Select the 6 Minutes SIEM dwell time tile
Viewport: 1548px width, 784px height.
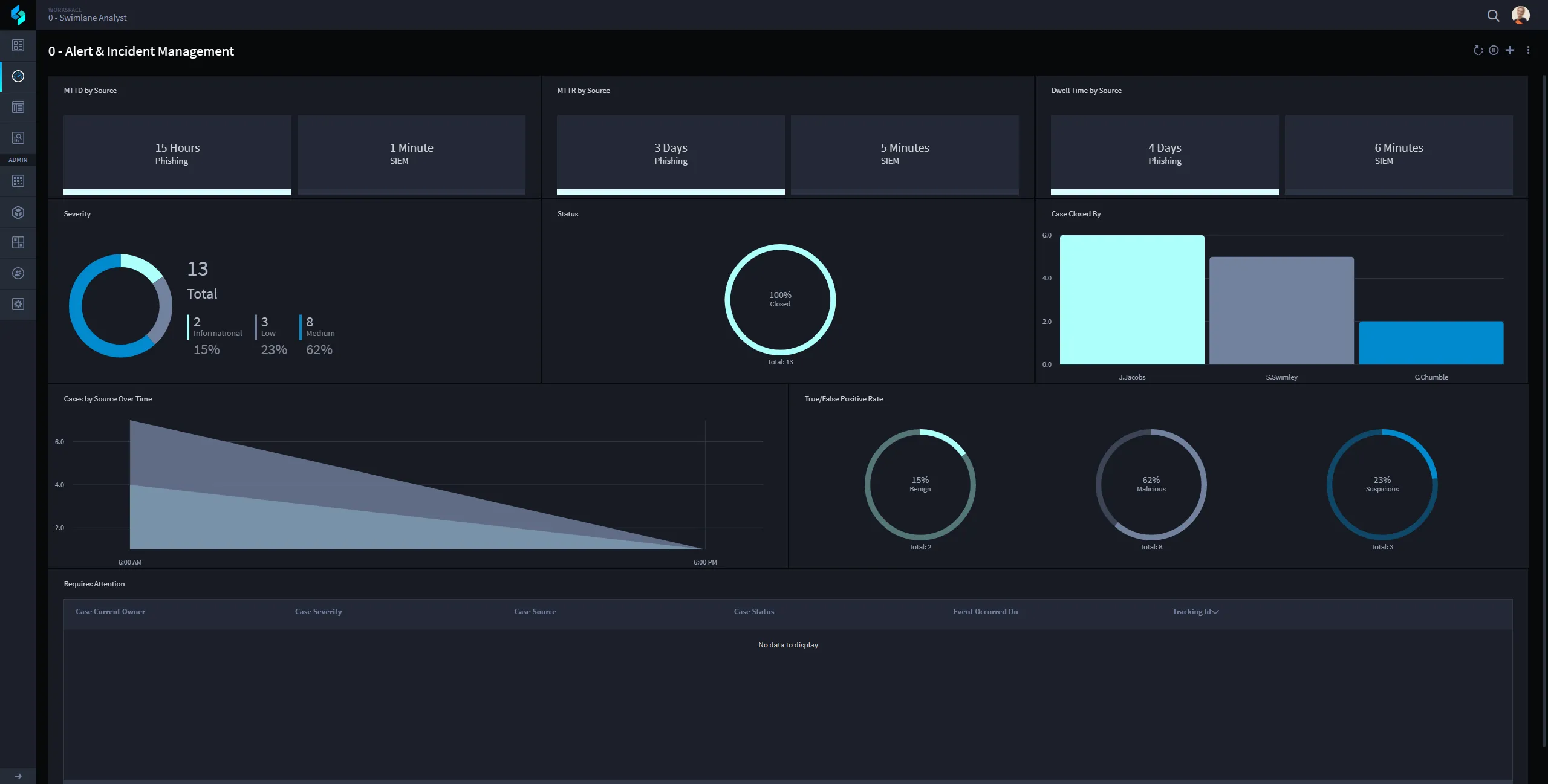(x=1399, y=155)
